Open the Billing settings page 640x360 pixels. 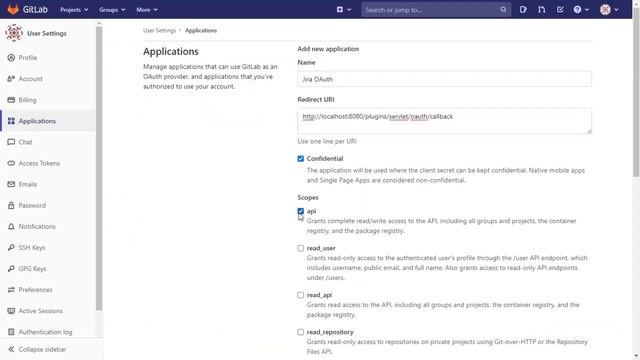pyautogui.click(x=27, y=100)
